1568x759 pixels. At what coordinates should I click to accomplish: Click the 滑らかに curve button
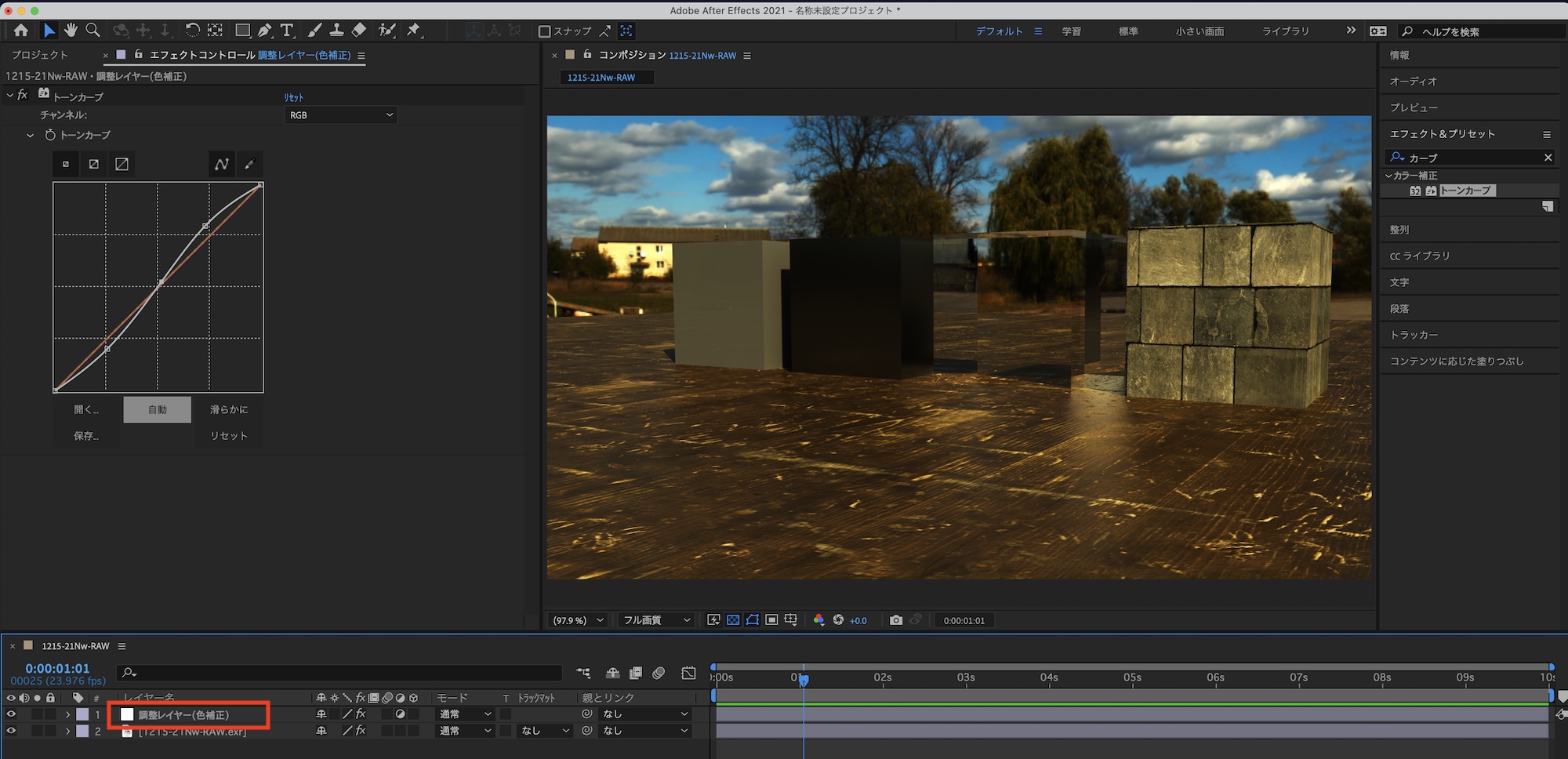[x=229, y=409]
